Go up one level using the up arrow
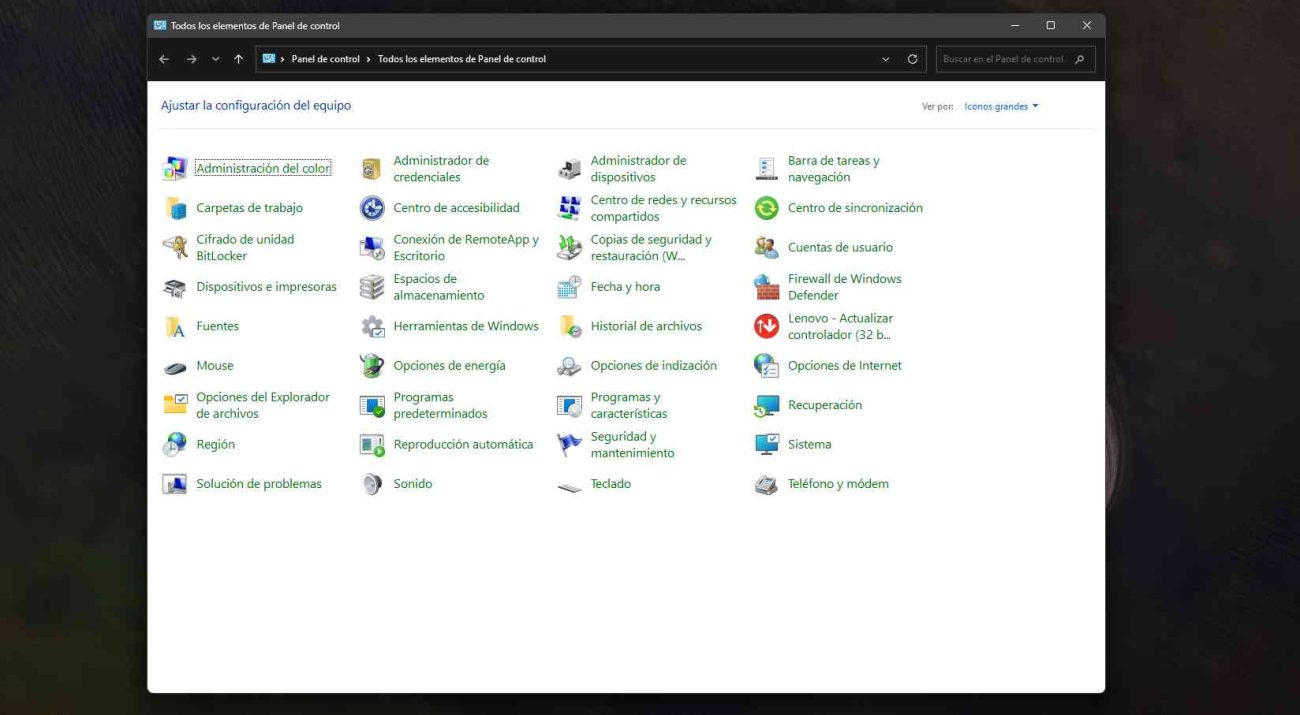Image resolution: width=1300 pixels, height=715 pixels. [237, 58]
